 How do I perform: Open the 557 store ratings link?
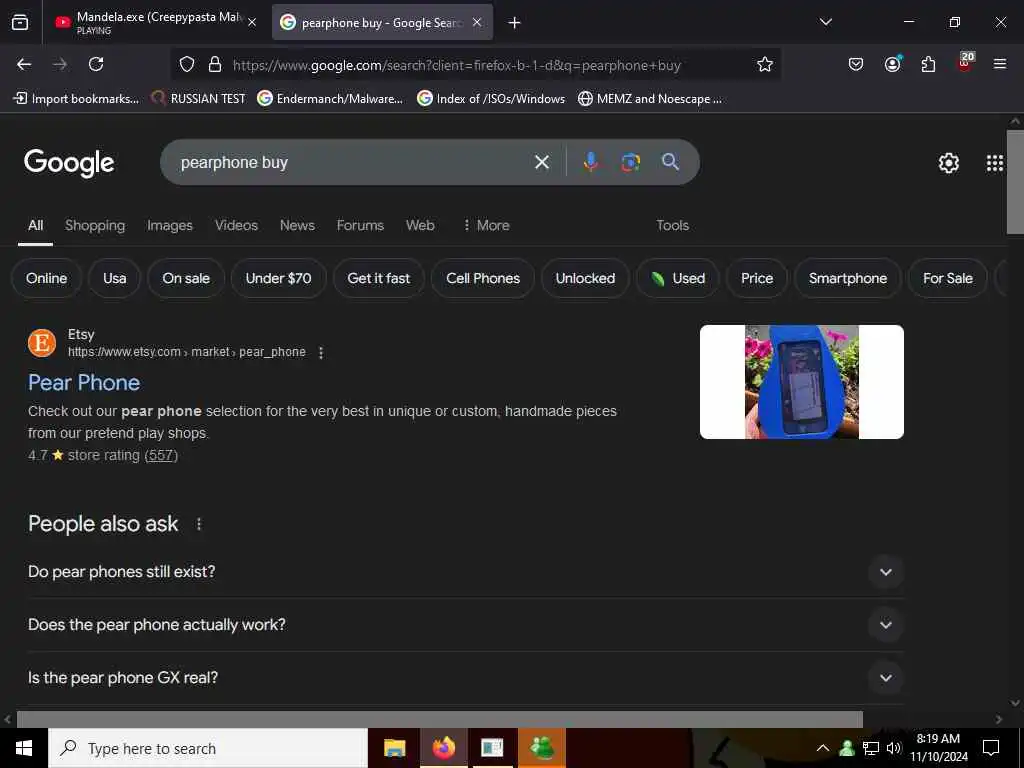tap(161, 455)
